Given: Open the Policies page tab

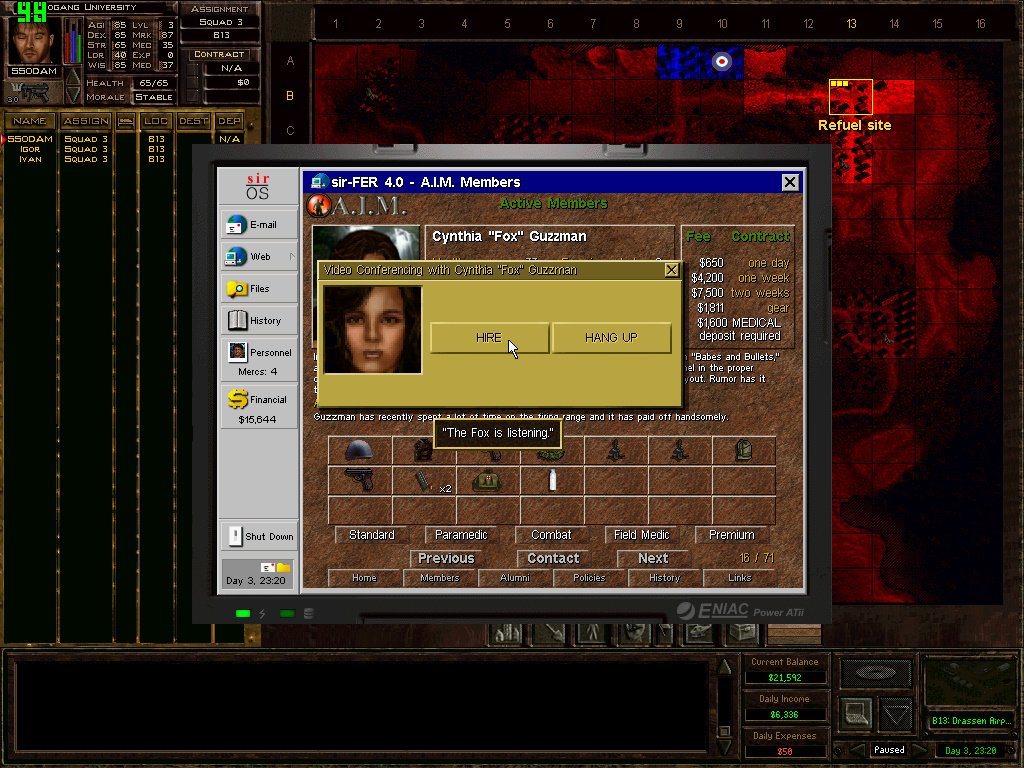Looking at the screenshot, I should click(x=589, y=578).
